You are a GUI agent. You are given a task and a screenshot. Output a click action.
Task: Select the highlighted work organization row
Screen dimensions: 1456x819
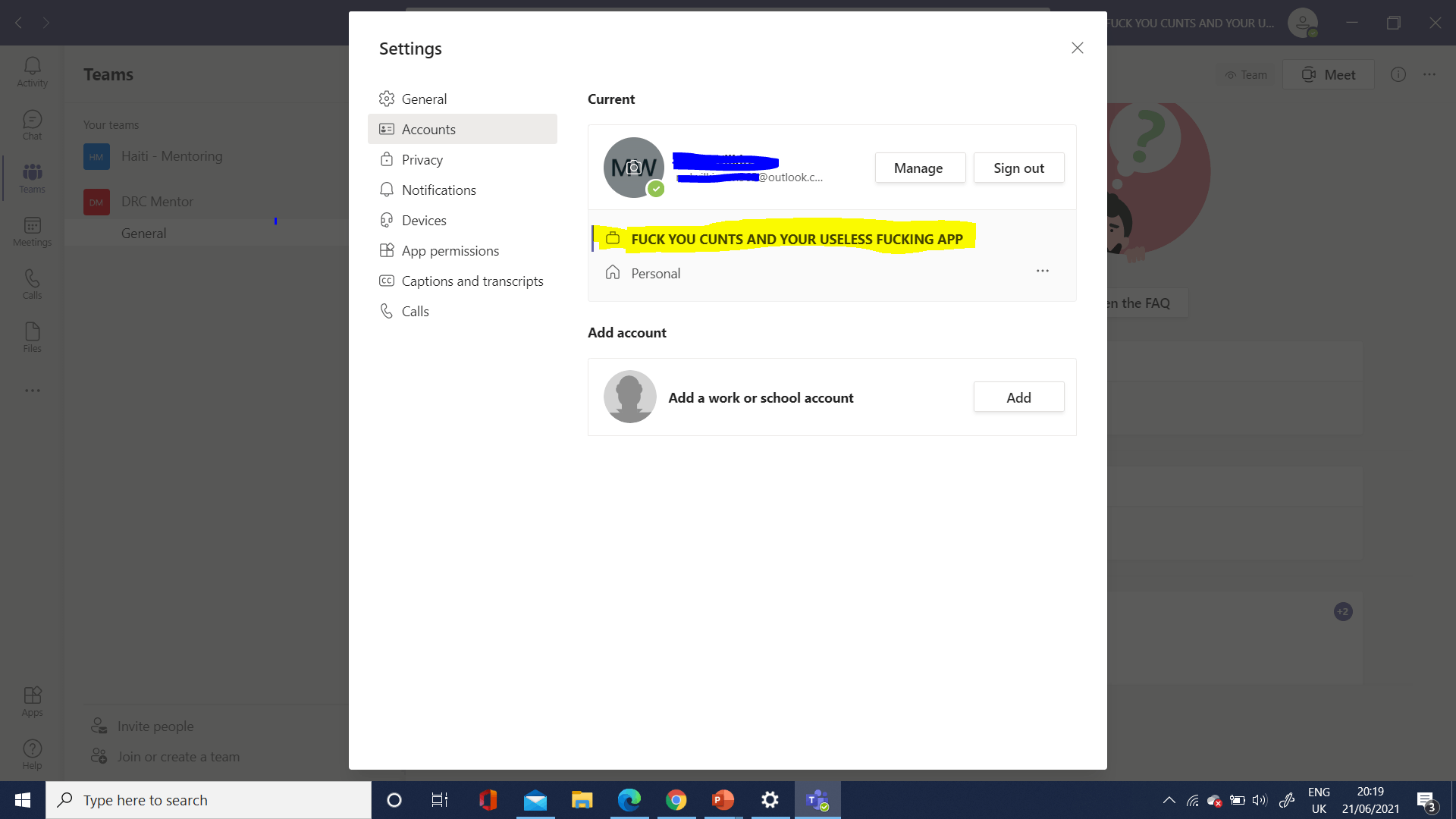point(832,239)
